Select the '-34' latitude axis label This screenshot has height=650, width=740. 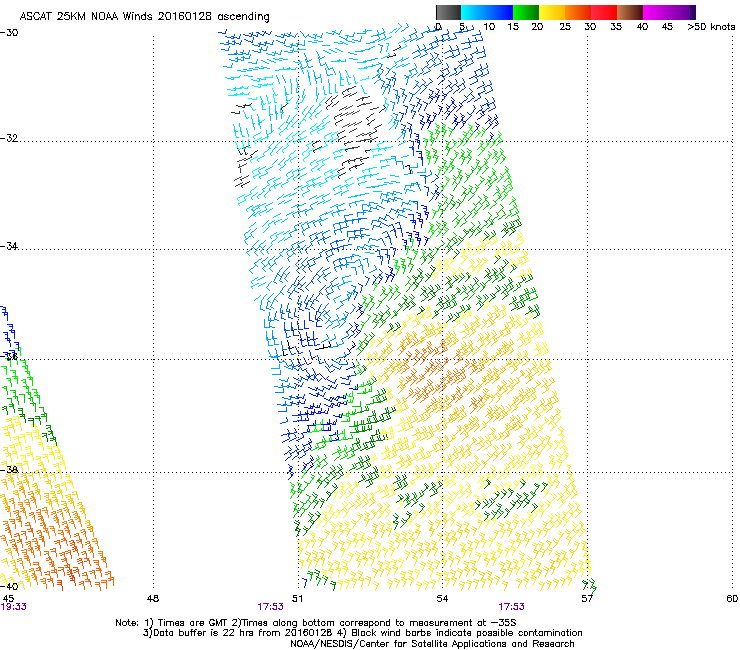pyautogui.click(x=9, y=246)
